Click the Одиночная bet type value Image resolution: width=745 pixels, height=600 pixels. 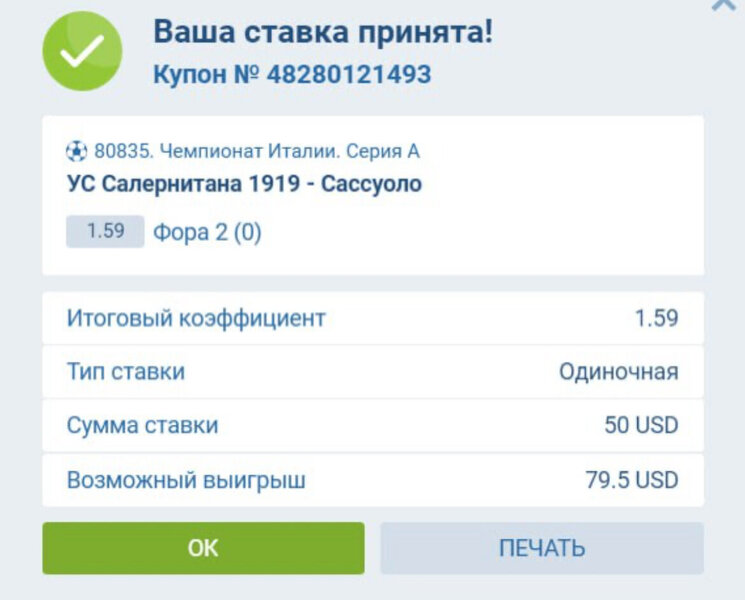(618, 372)
